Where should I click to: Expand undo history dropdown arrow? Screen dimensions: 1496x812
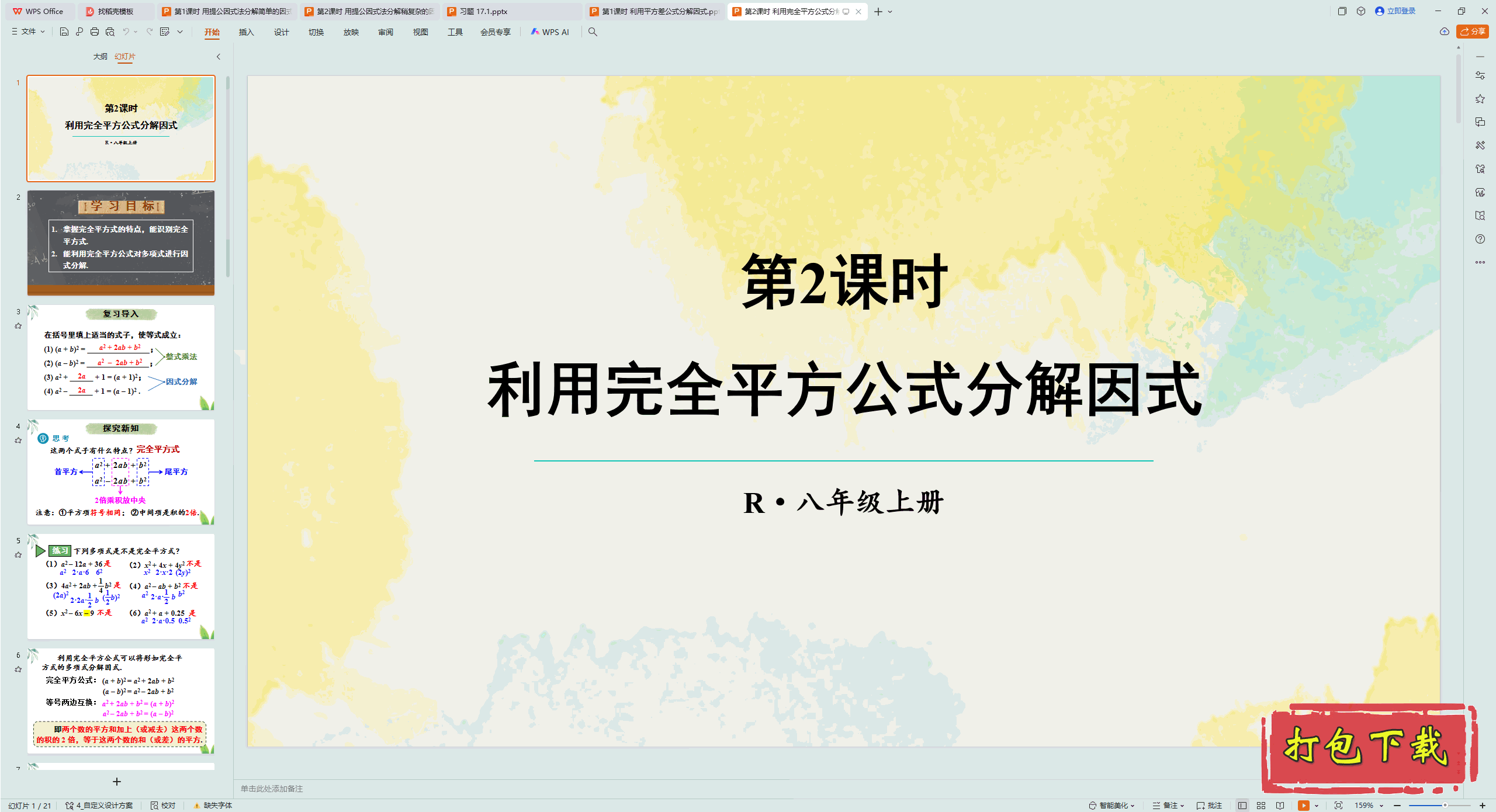pos(136,32)
